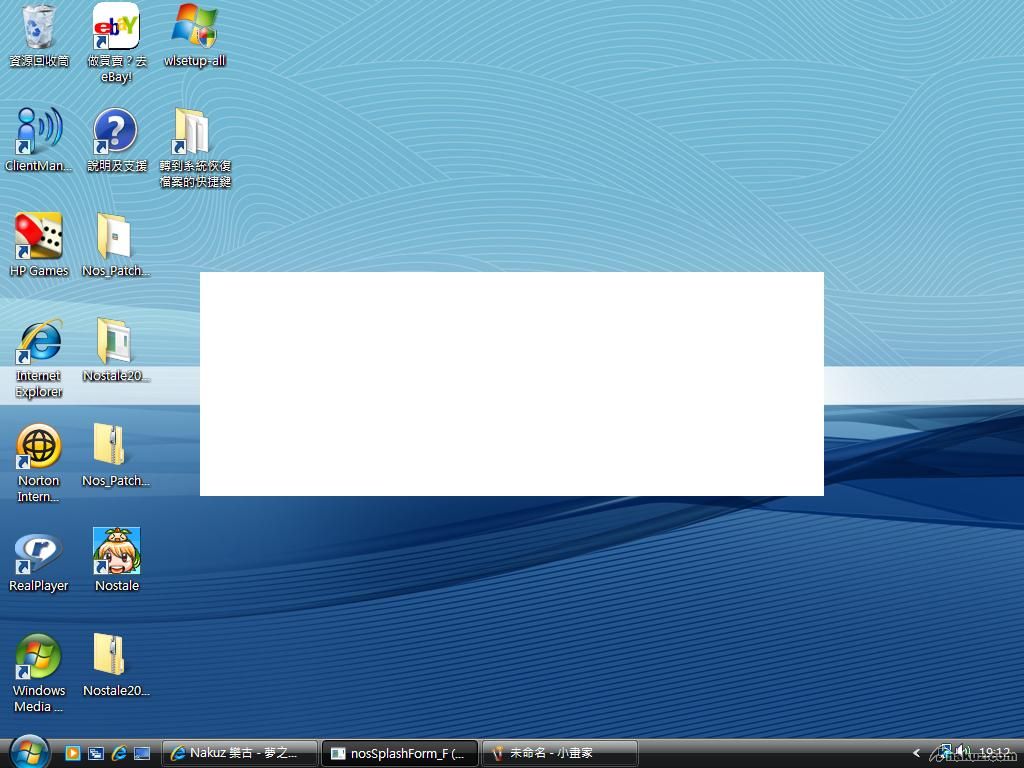This screenshot has width=1024, height=768.
Task: Select the wlsetup-all installer icon
Action: point(194,36)
